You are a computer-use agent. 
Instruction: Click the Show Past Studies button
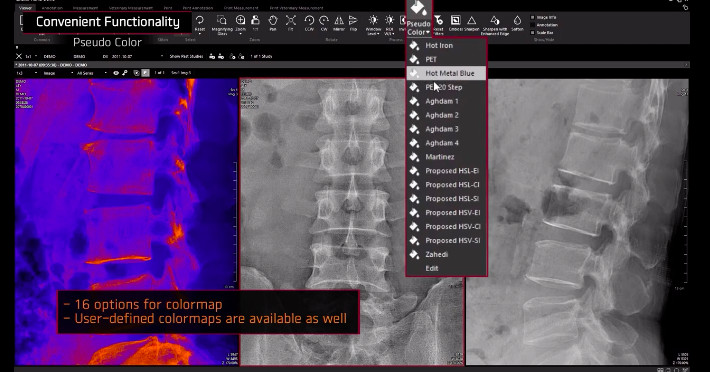coord(186,57)
